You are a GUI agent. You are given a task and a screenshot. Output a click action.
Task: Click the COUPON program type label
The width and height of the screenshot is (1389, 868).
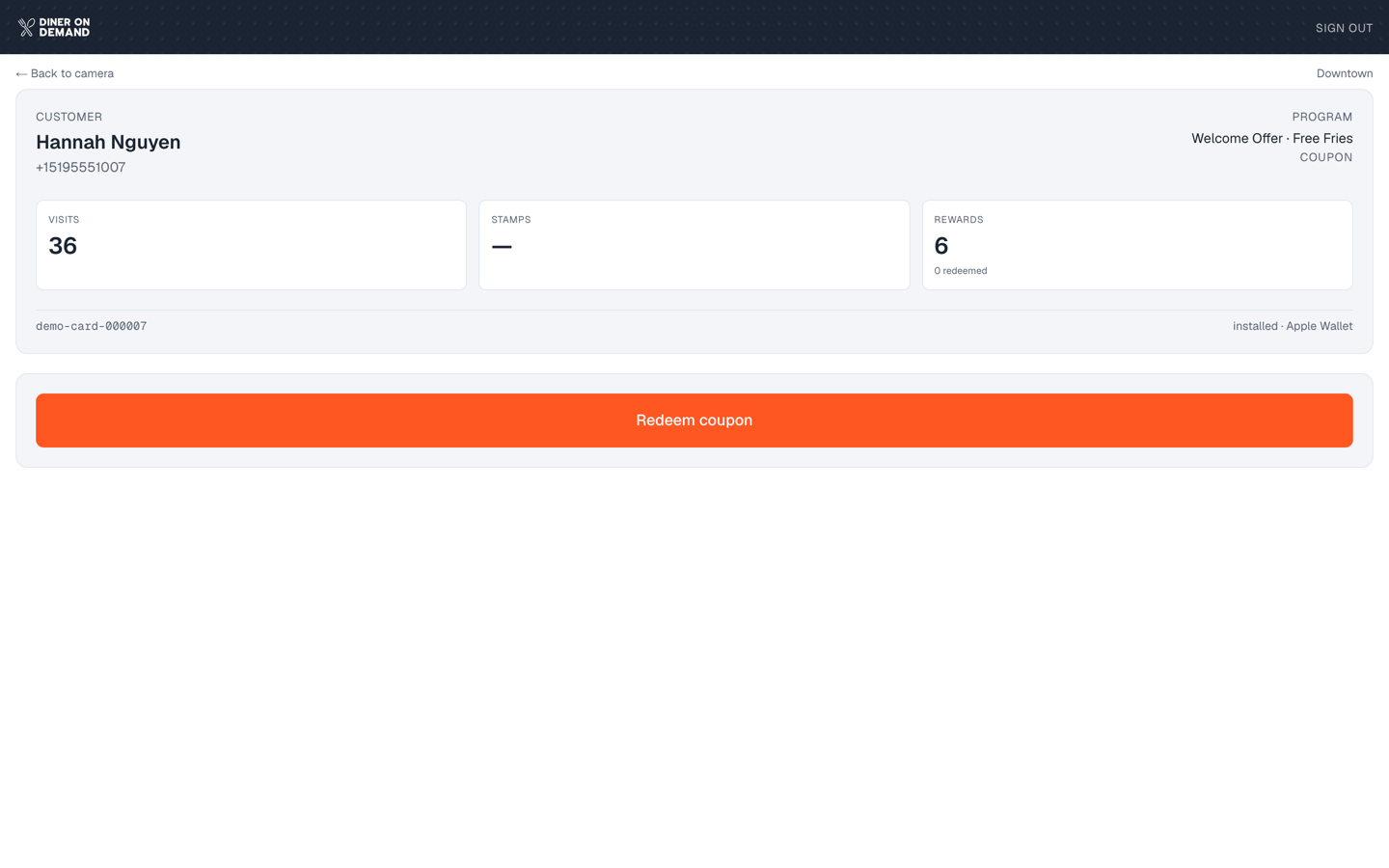point(1326,157)
